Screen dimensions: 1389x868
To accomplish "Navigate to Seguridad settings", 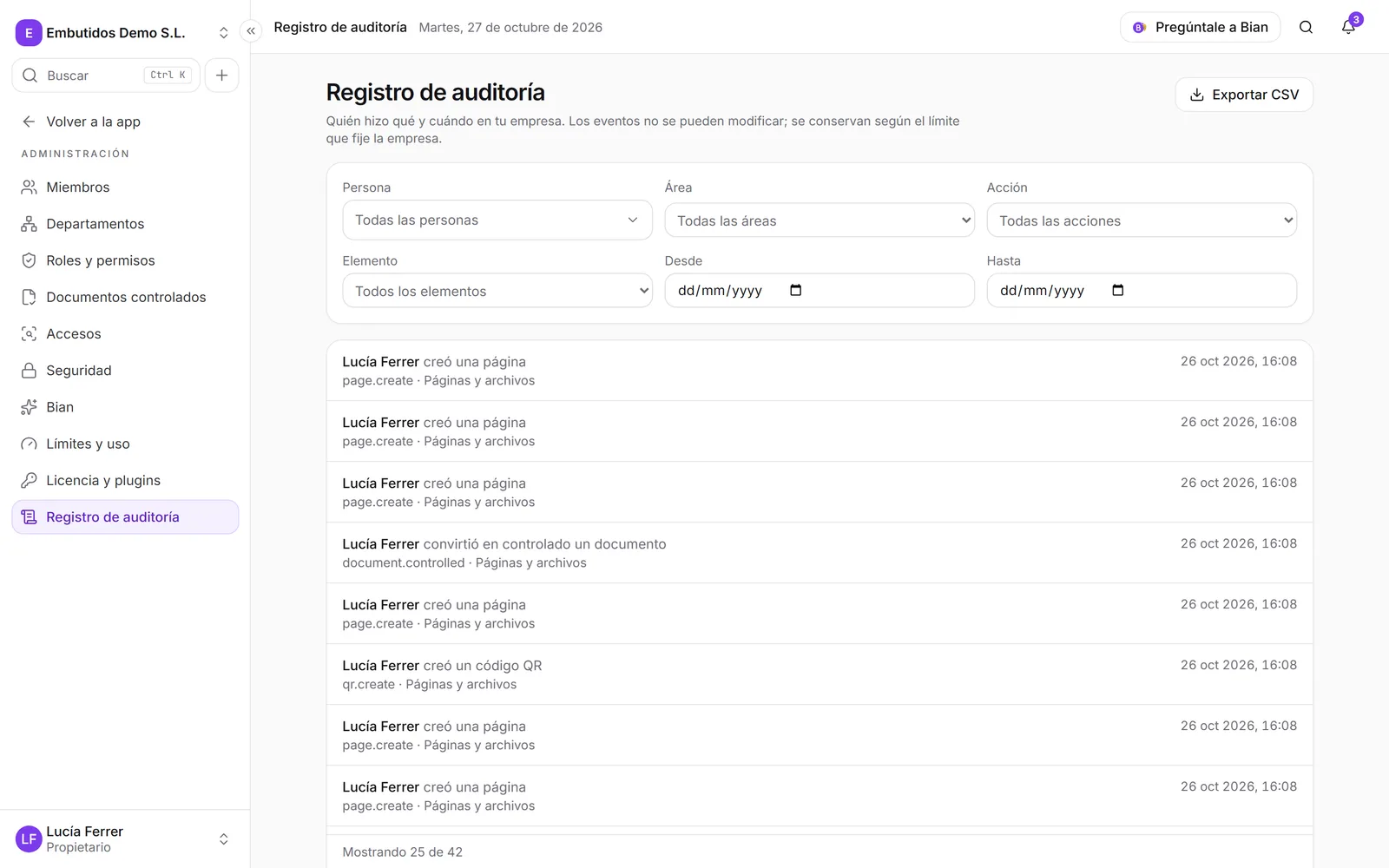I will tap(125, 371).
